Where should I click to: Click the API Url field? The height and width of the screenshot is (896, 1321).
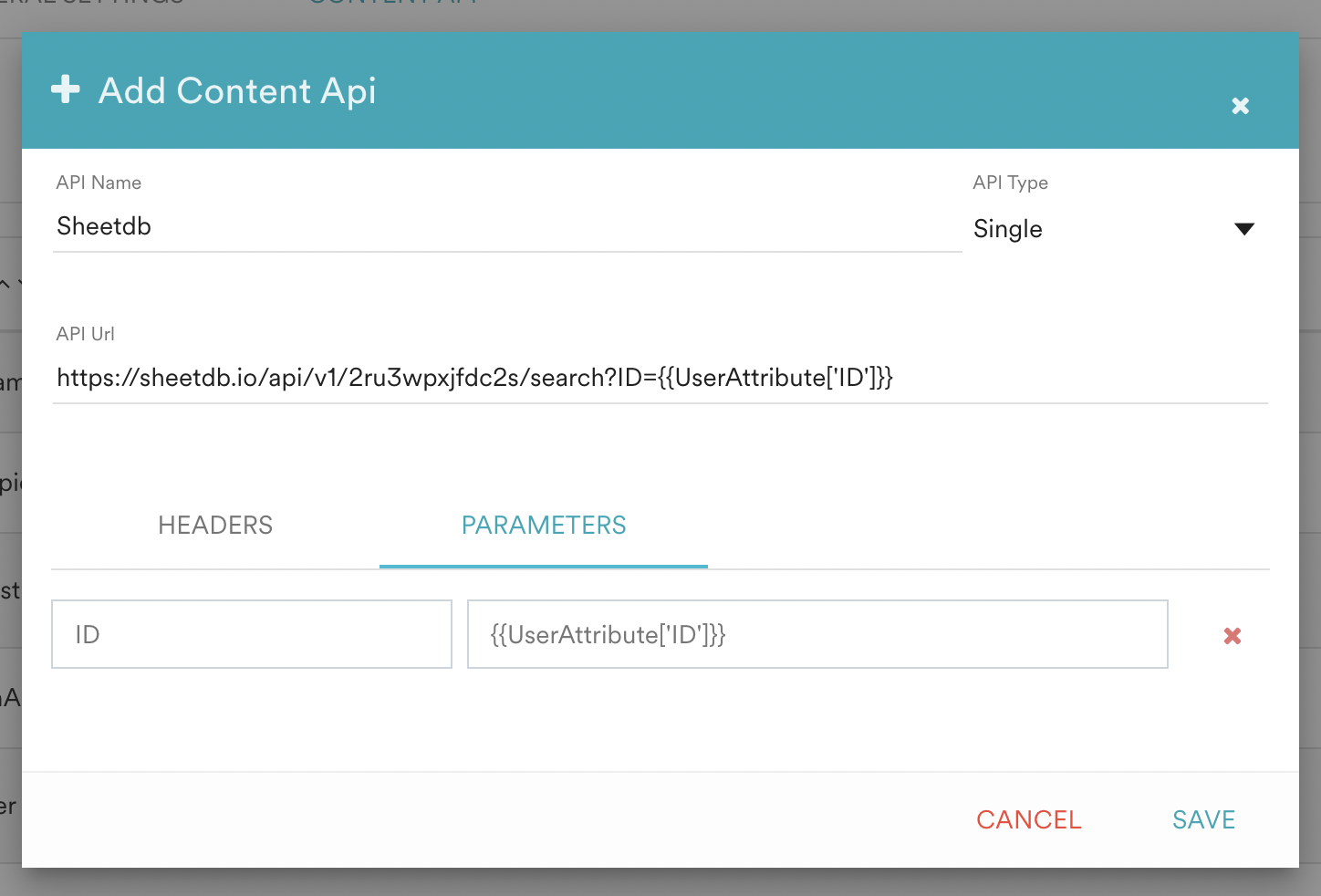tap(547, 377)
